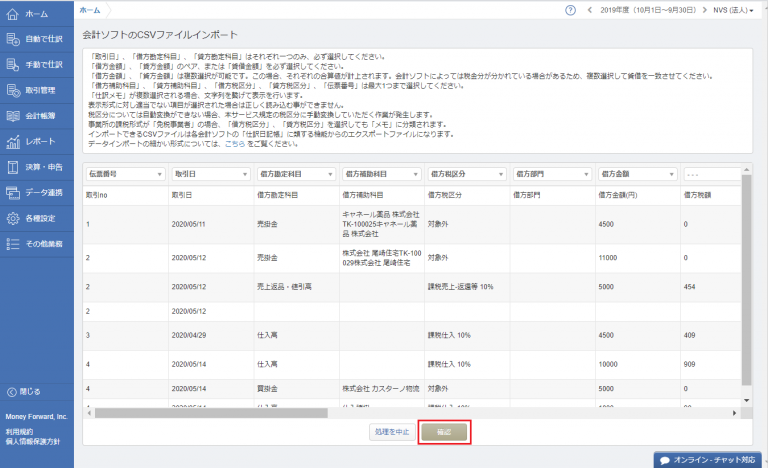Click the 処理を中止 cancel button

392,432
